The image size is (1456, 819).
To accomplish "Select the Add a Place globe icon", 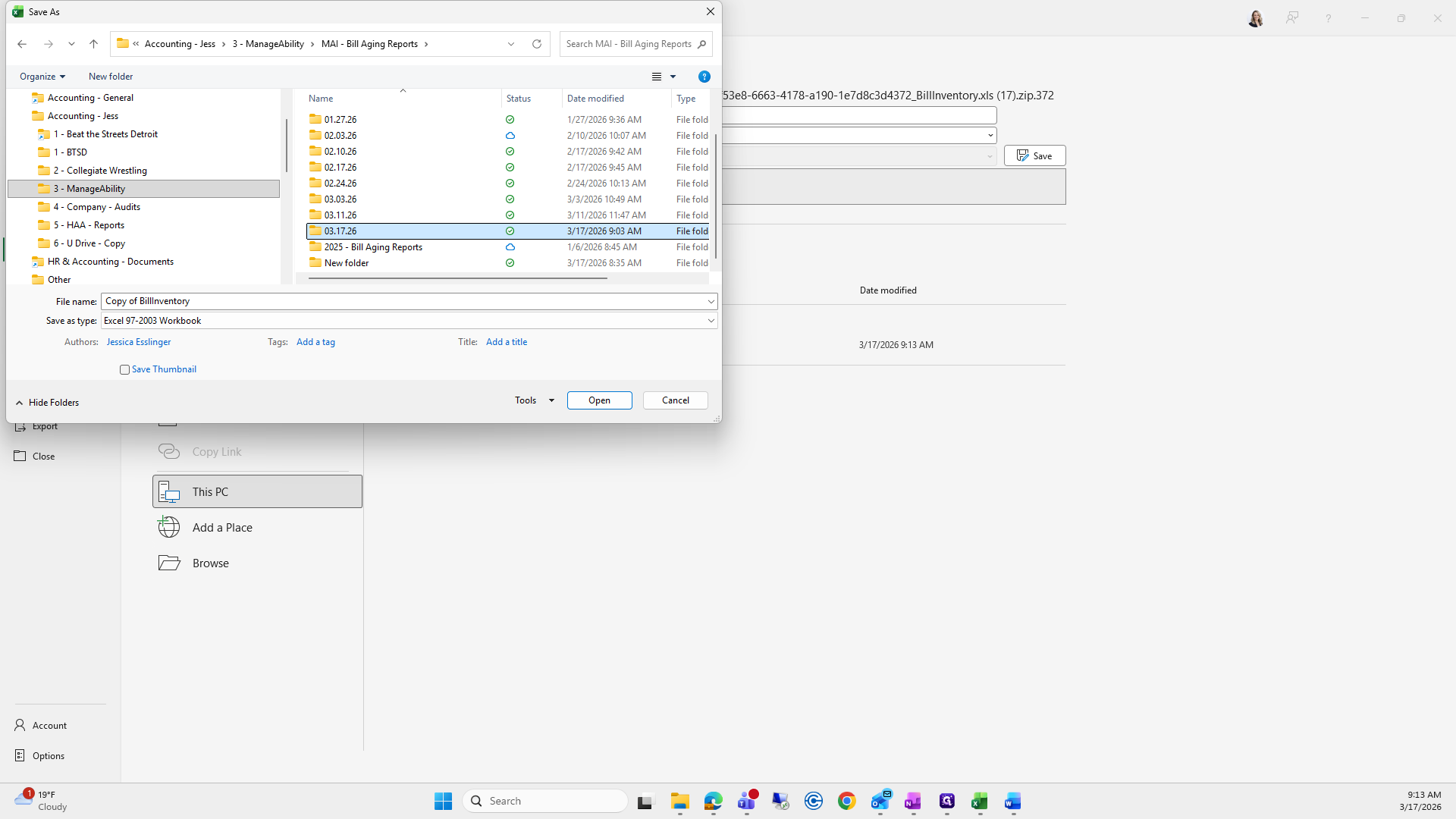I will point(169,527).
